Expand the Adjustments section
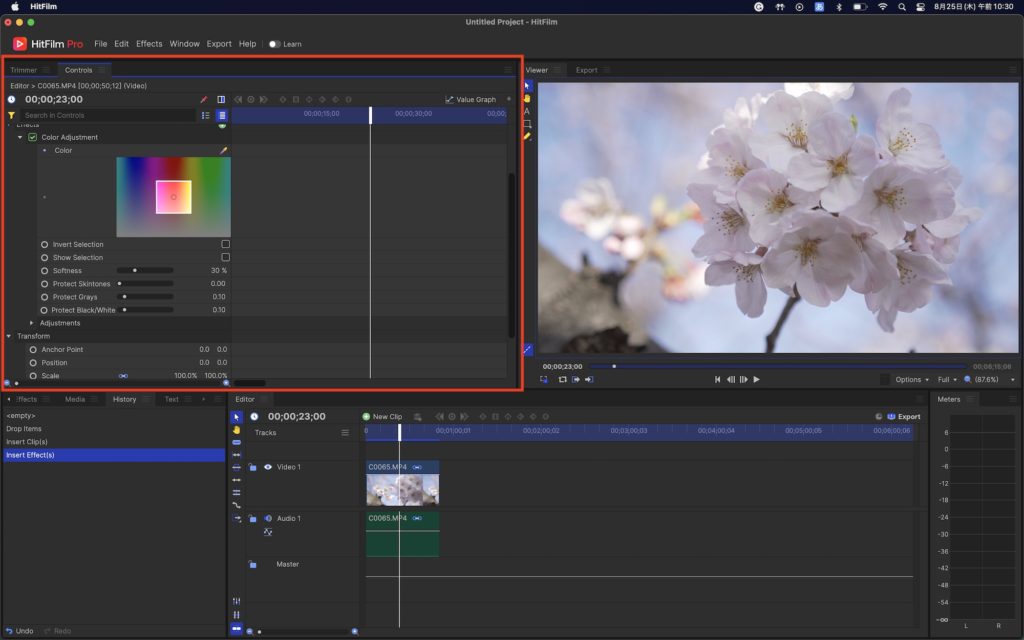 coord(31,323)
